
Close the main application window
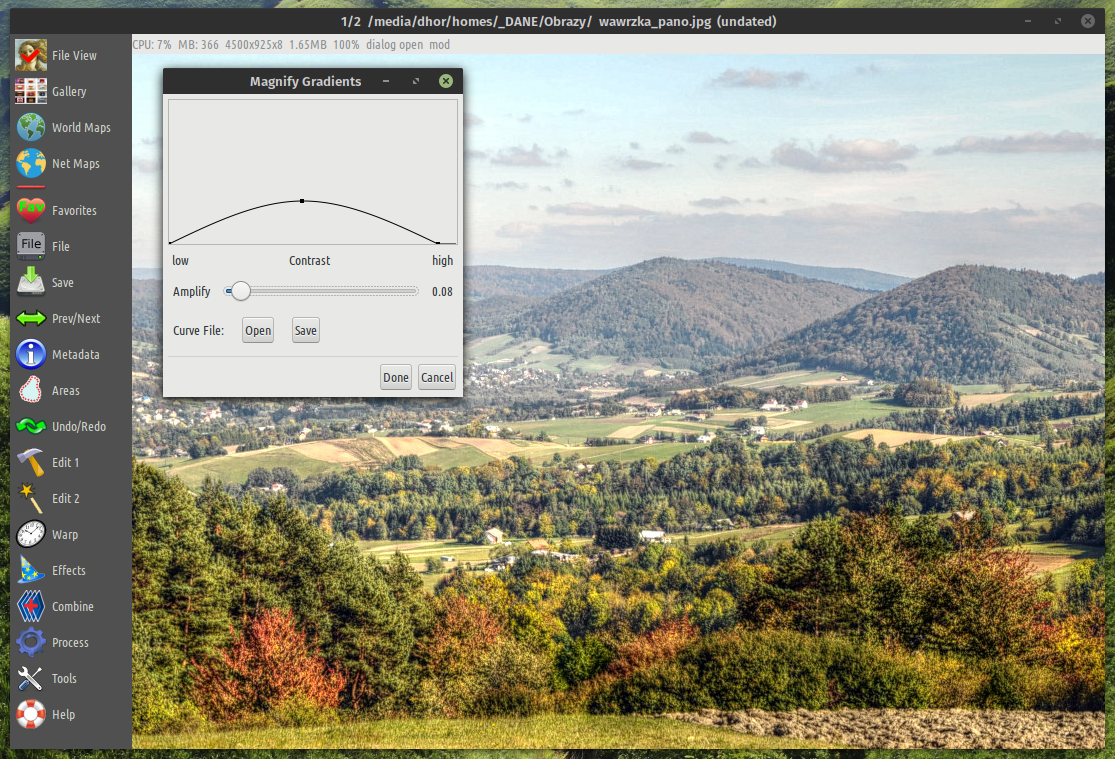click(x=1088, y=21)
